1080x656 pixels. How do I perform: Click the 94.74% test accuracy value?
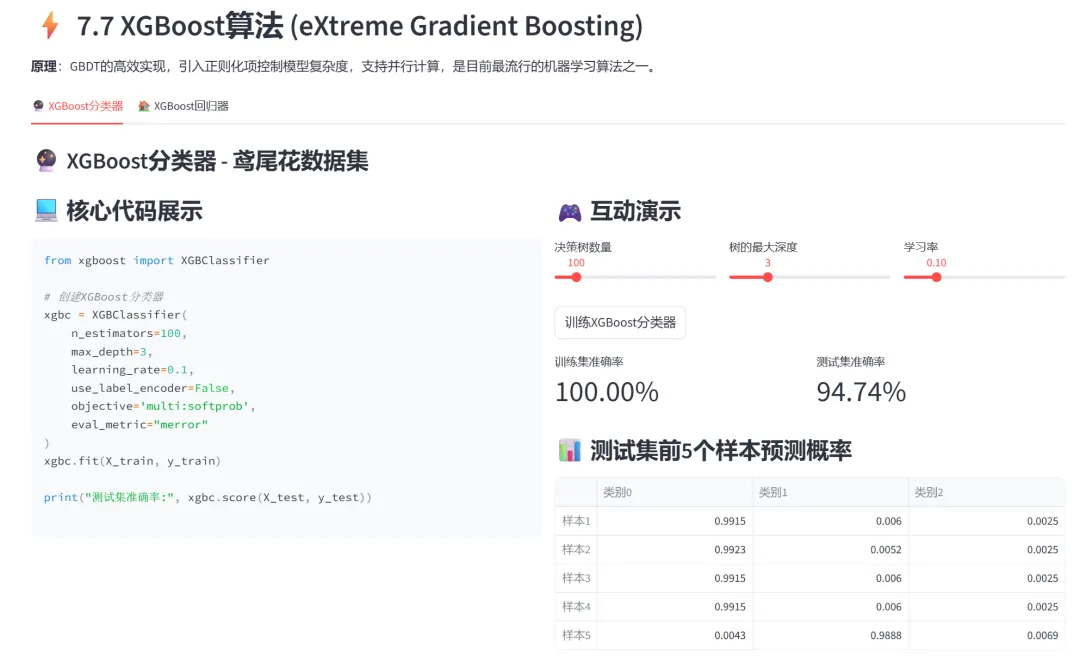(861, 392)
